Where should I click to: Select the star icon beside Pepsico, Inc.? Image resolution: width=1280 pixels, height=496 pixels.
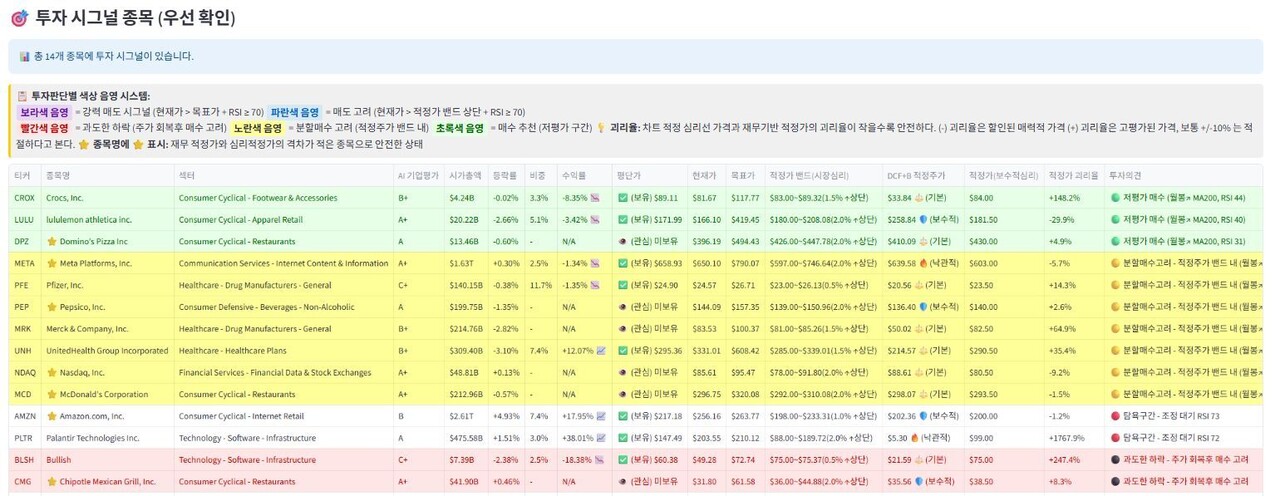click(x=52, y=307)
